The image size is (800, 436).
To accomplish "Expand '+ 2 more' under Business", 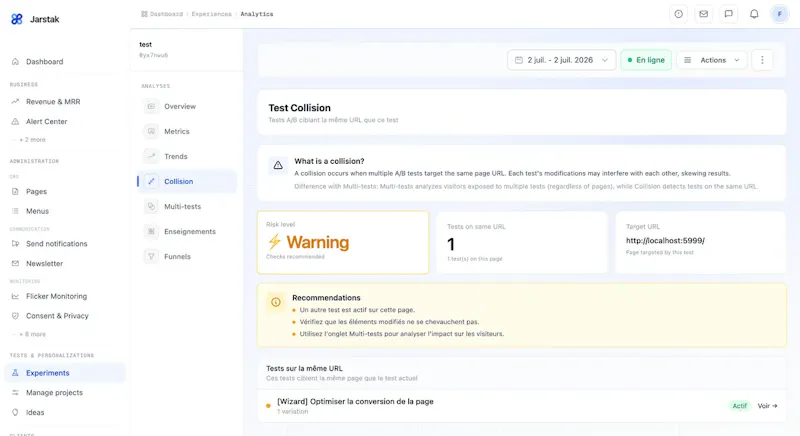I will tap(33, 140).
